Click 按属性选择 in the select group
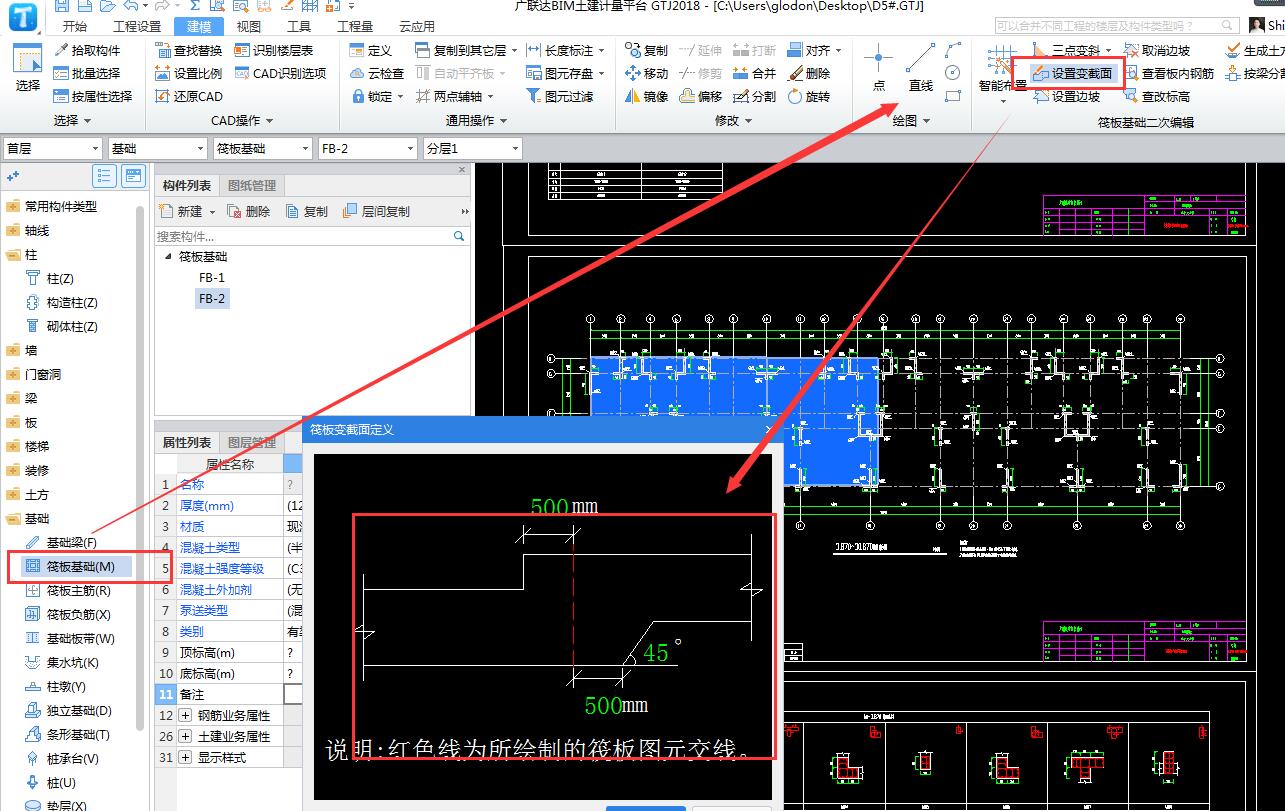This screenshot has height=811, width=1285. [93, 96]
